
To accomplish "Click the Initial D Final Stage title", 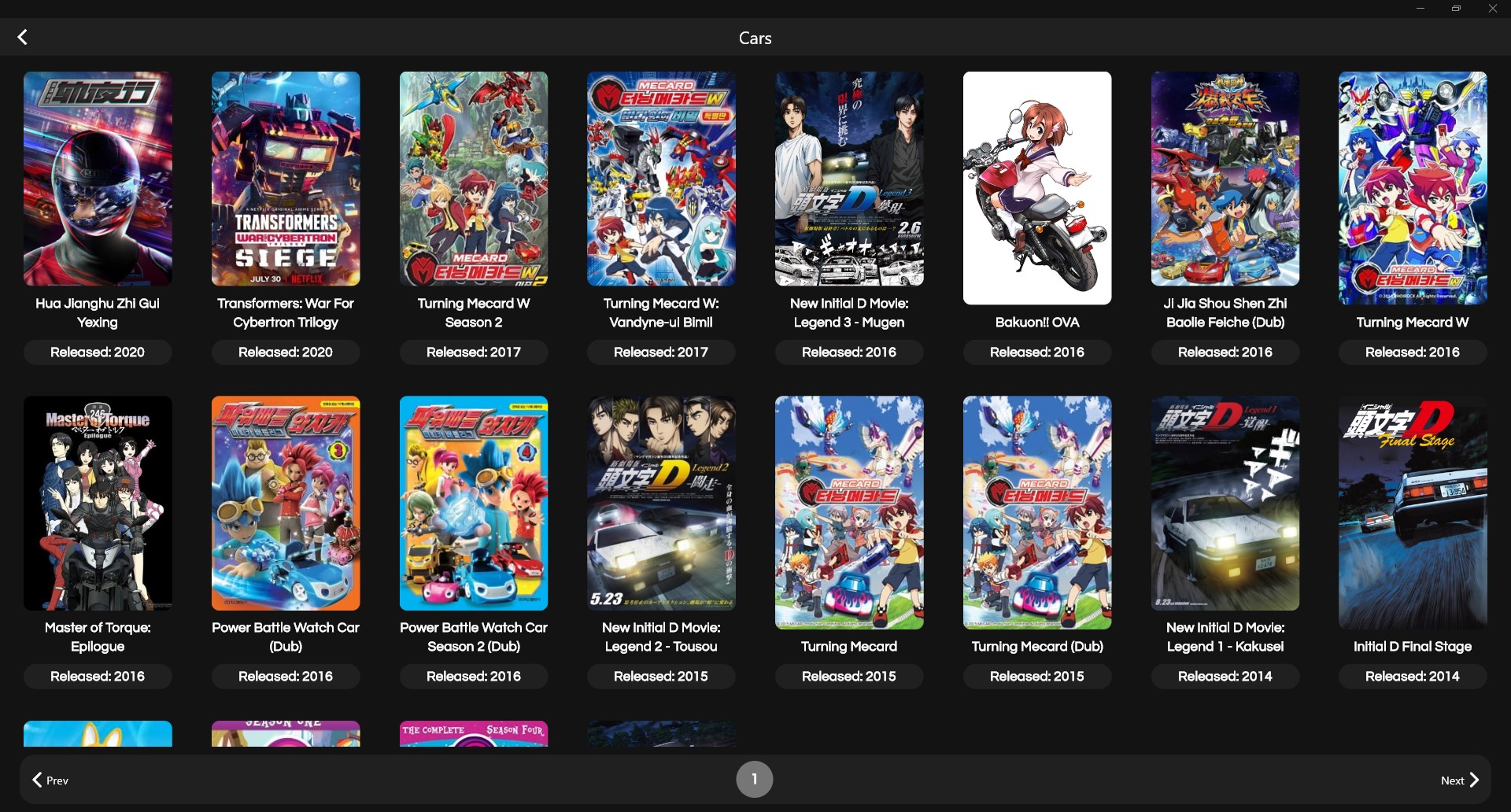I will pyautogui.click(x=1413, y=646).
